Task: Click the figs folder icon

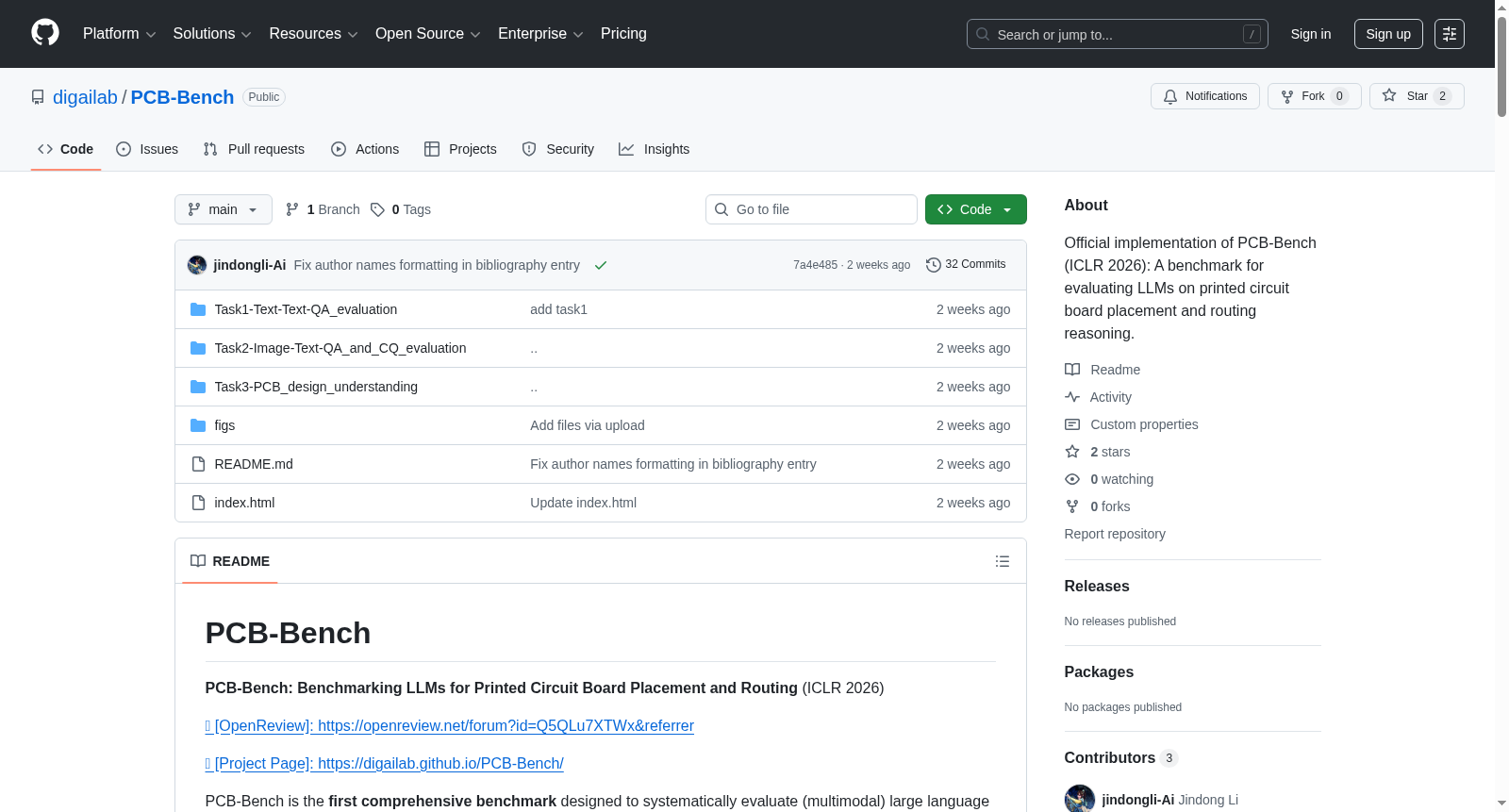Action: pyautogui.click(x=198, y=425)
